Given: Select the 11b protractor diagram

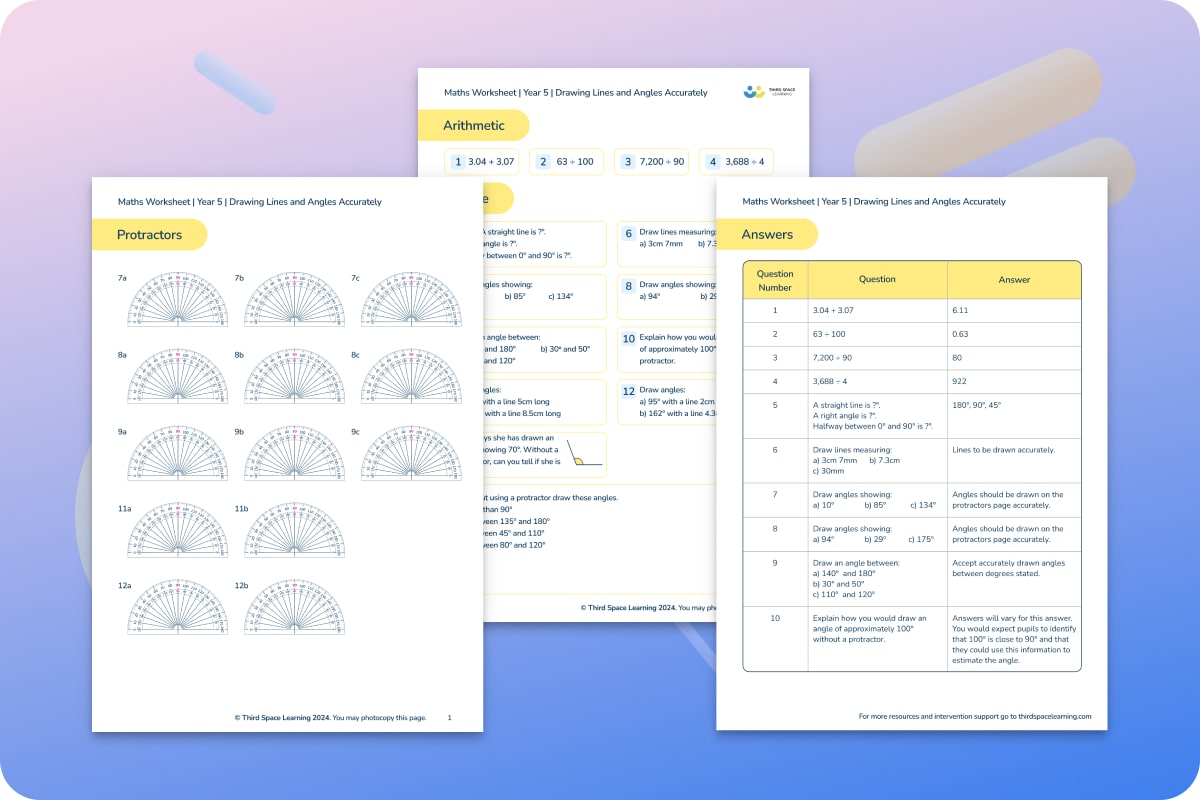Looking at the screenshot, I should pos(294,531).
